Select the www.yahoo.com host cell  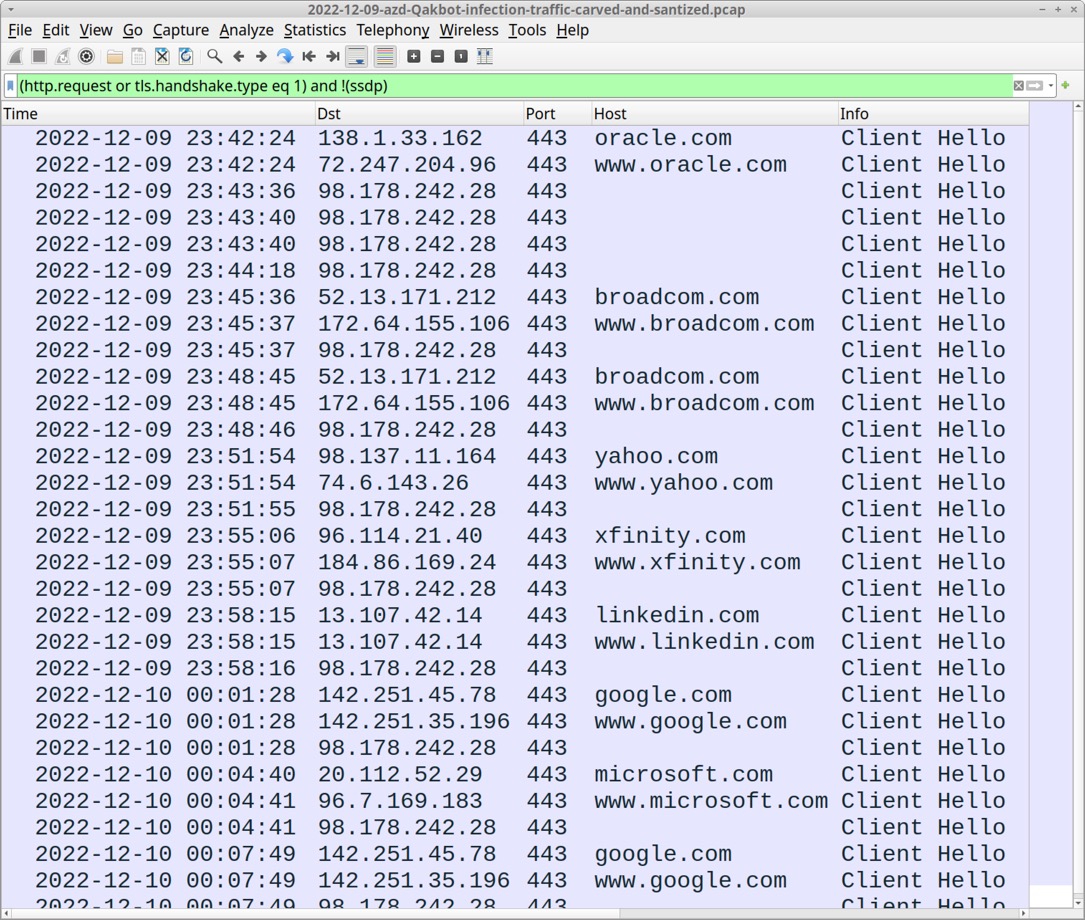coord(683,483)
